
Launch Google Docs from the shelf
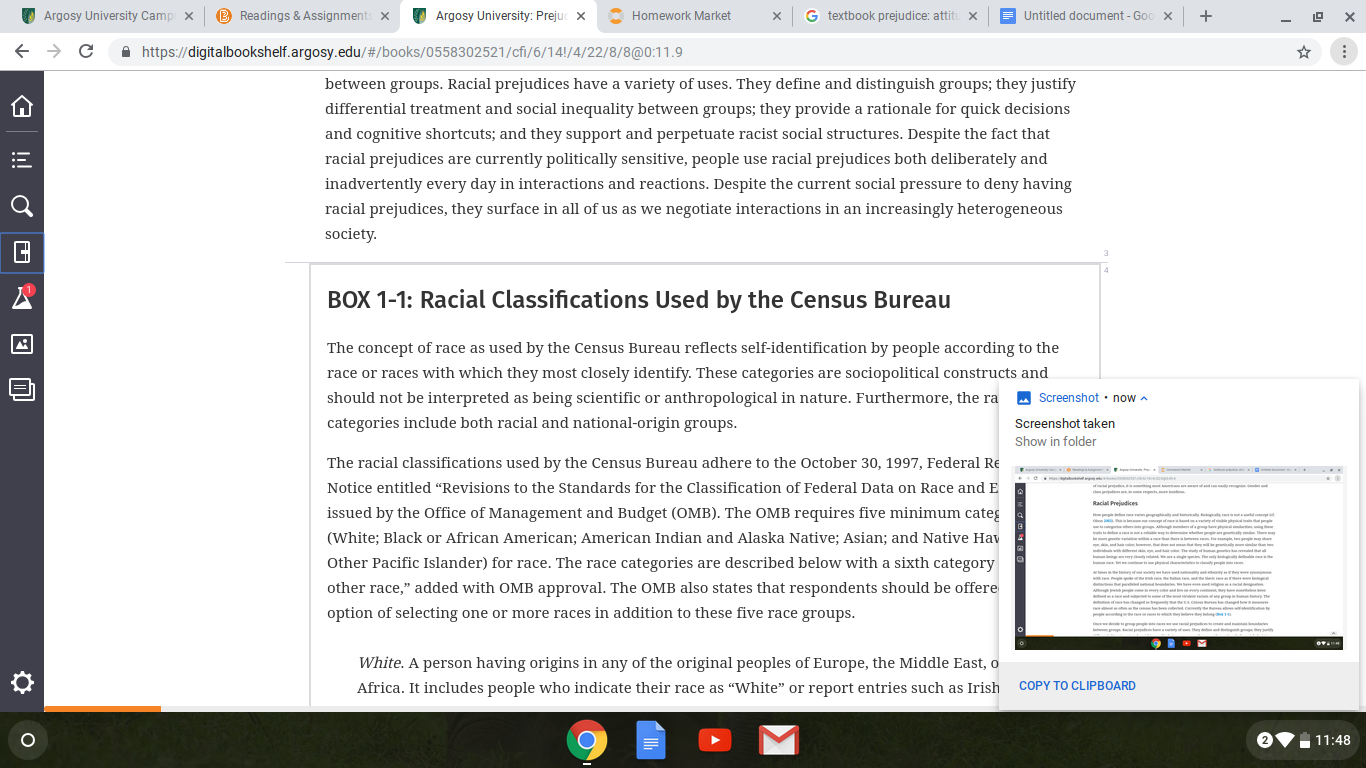[651, 741]
